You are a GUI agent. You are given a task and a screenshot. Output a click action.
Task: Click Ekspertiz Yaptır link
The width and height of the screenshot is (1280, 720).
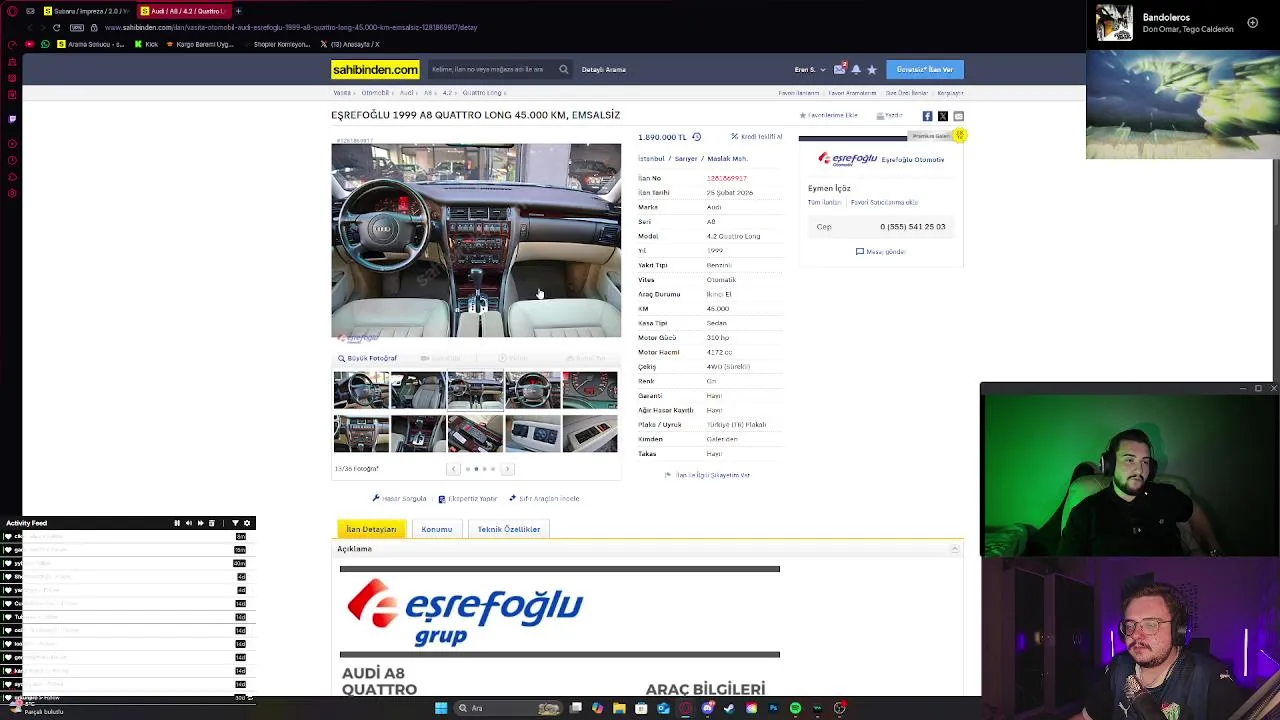click(x=468, y=499)
